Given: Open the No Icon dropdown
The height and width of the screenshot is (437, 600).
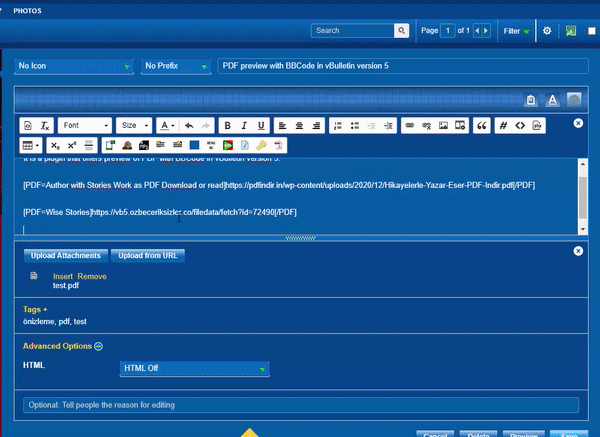Looking at the screenshot, I should [74, 66].
